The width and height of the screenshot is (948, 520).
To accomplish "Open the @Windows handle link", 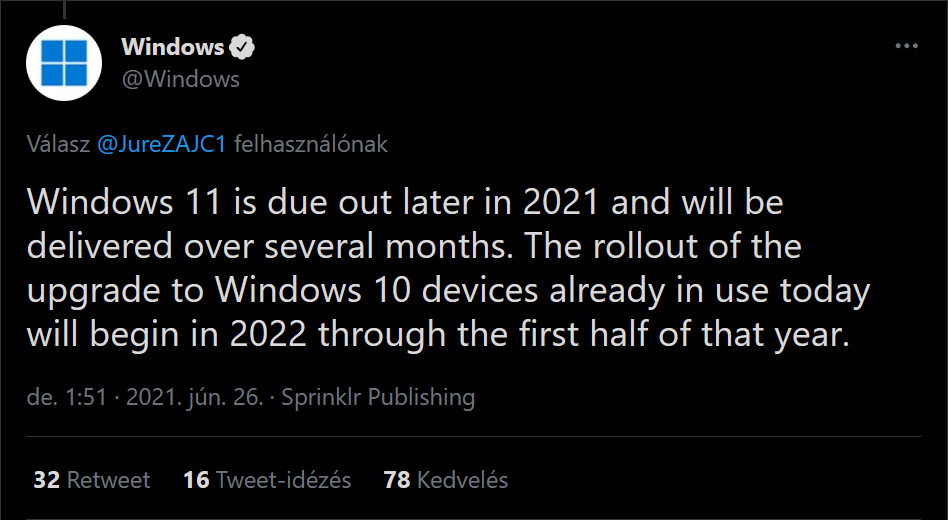I will tap(181, 79).
